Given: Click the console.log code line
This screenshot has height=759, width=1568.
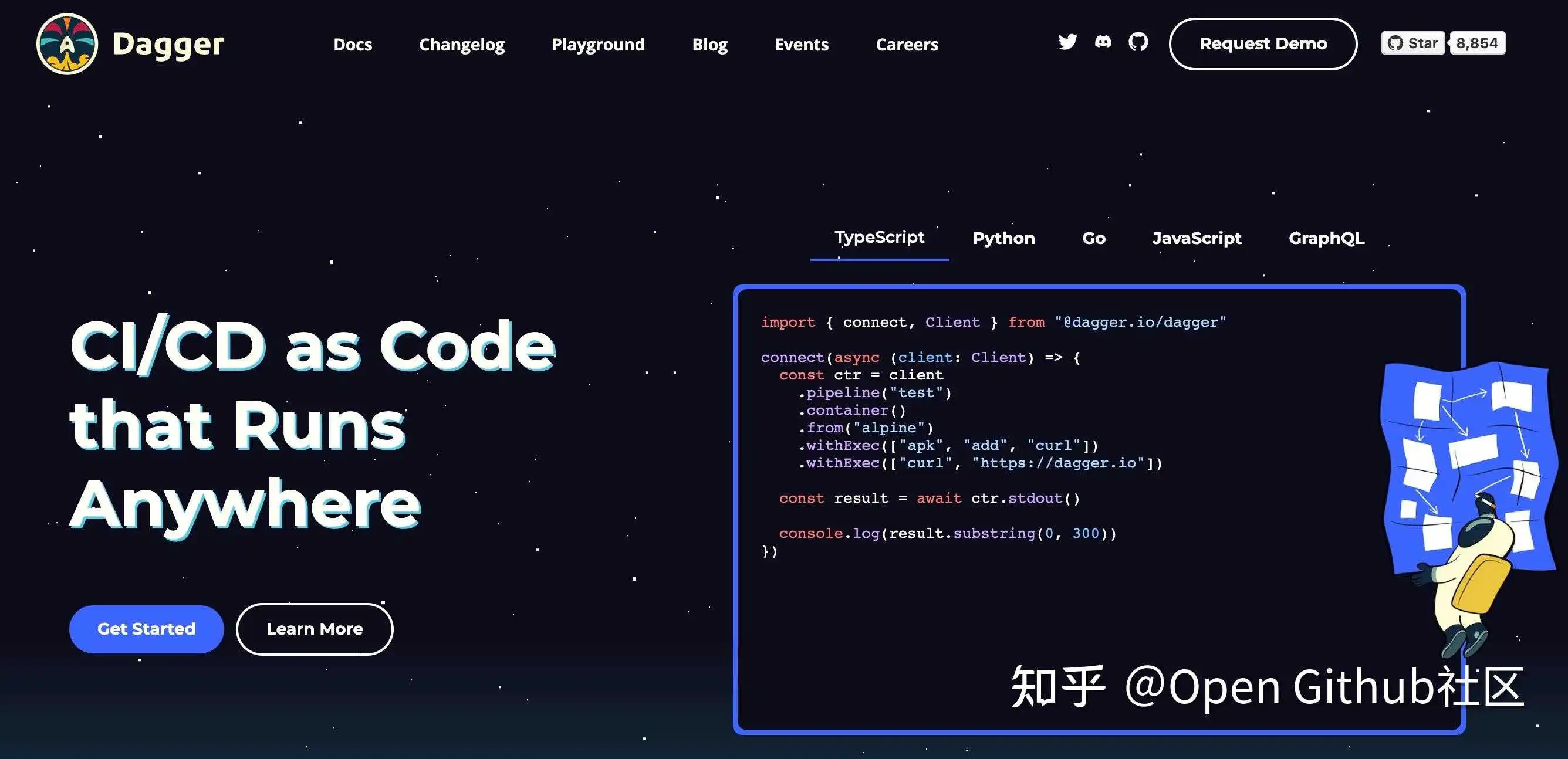Looking at the screenshot, I should pyautogui.click(x=948, y=534).
